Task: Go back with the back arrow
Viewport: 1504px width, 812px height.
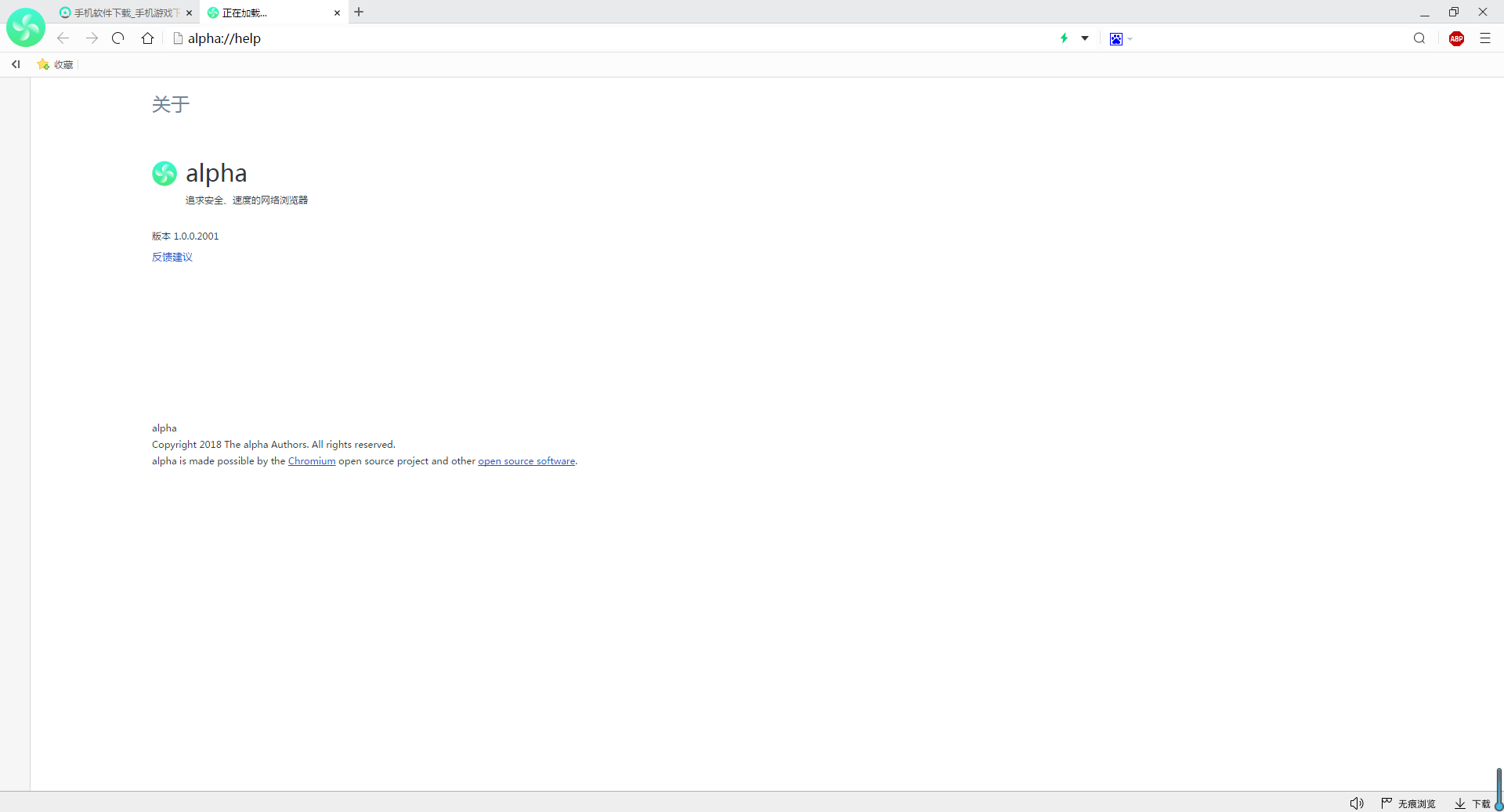Action: click(x=63, y=38)
